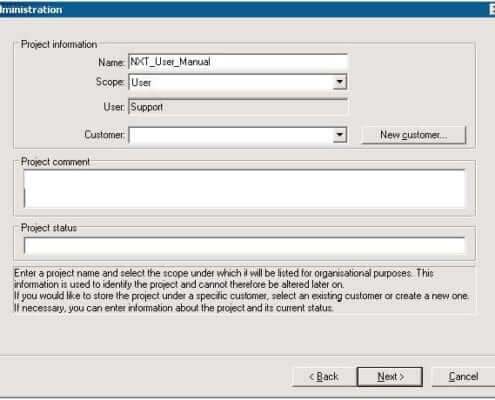Image resolution: width=495 pixels, height=400 pixels.
Task: Click the Scope label
Action: (x=110, y=82)
